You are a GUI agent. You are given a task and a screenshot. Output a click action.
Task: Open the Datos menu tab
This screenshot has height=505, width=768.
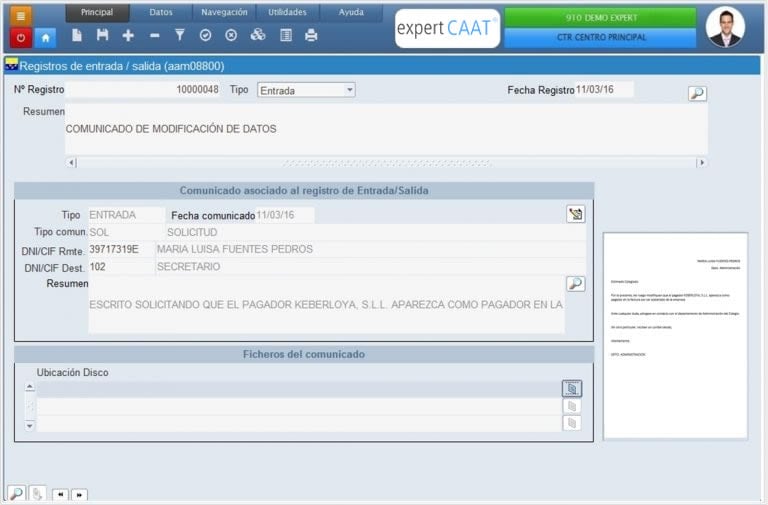point(161,12)
